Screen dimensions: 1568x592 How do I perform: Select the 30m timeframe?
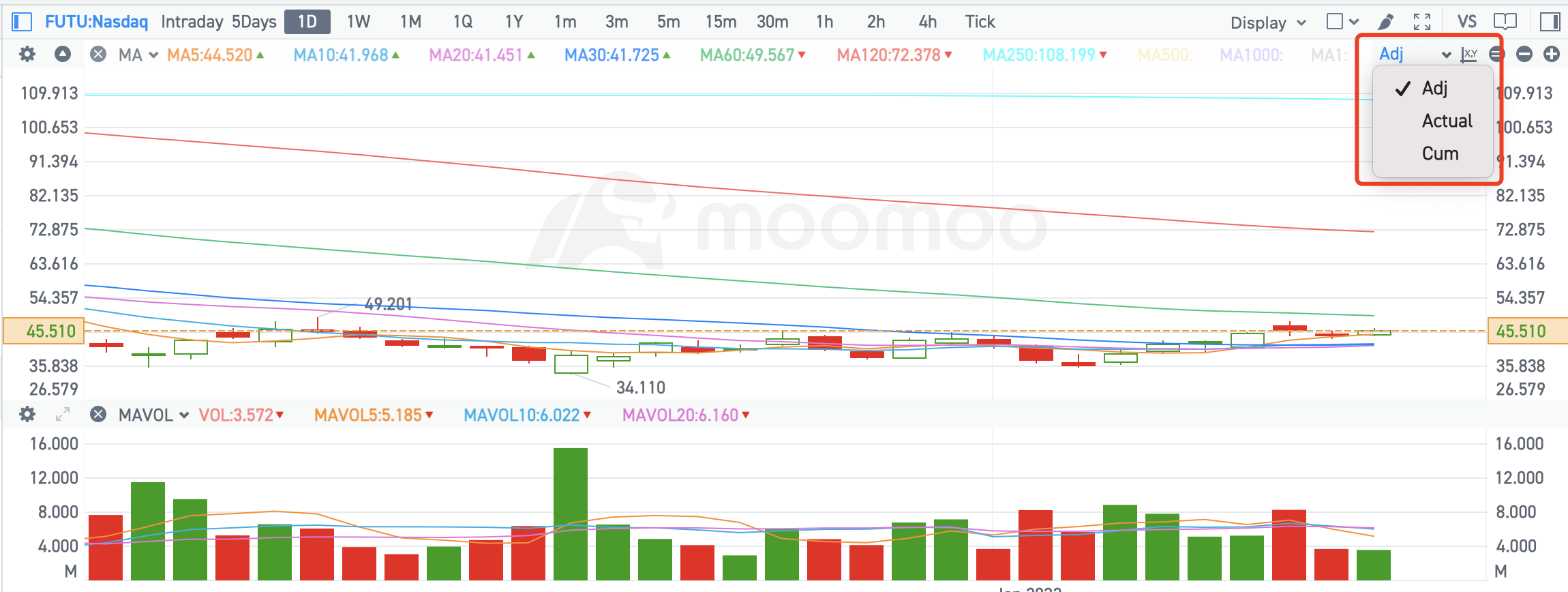tap(772, 22)
